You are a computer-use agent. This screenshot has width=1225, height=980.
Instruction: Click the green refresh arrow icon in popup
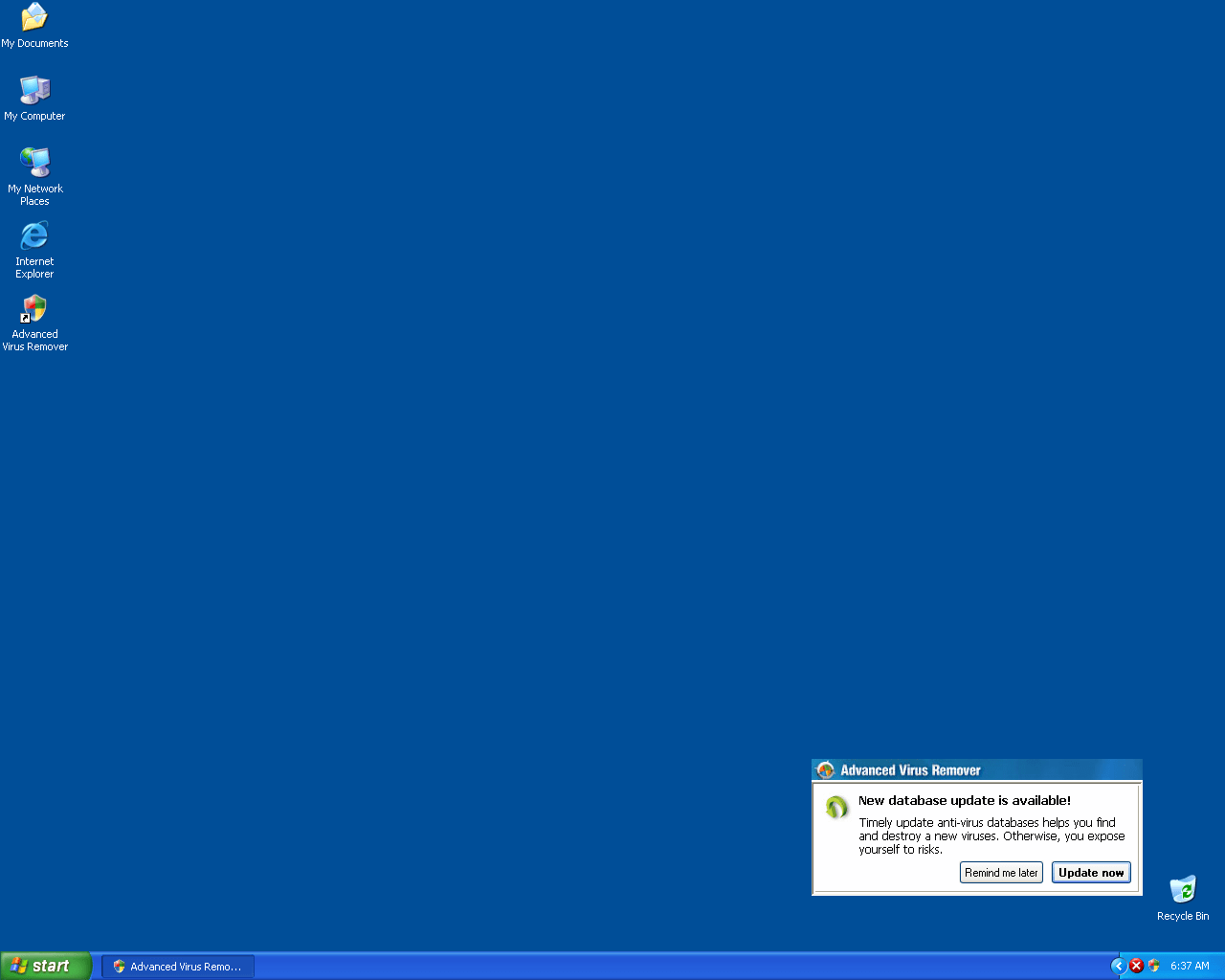(x=836, y=808)
